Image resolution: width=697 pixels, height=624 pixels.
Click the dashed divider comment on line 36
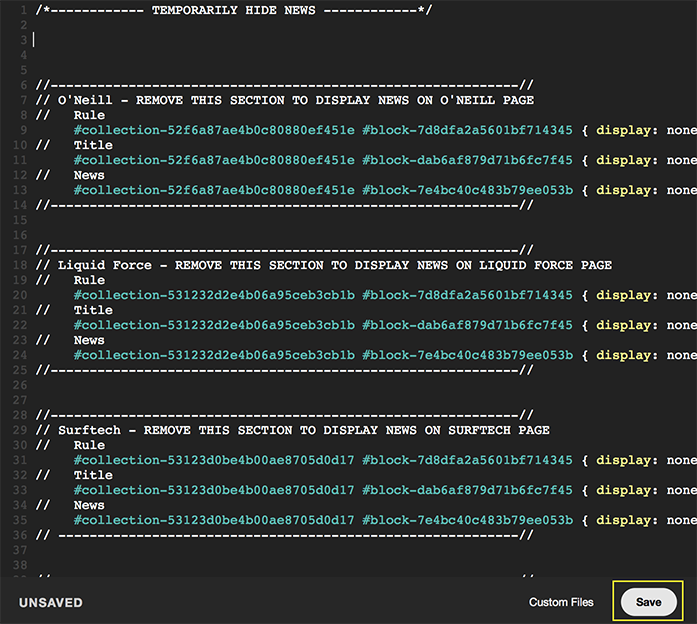tap(284, 535)
